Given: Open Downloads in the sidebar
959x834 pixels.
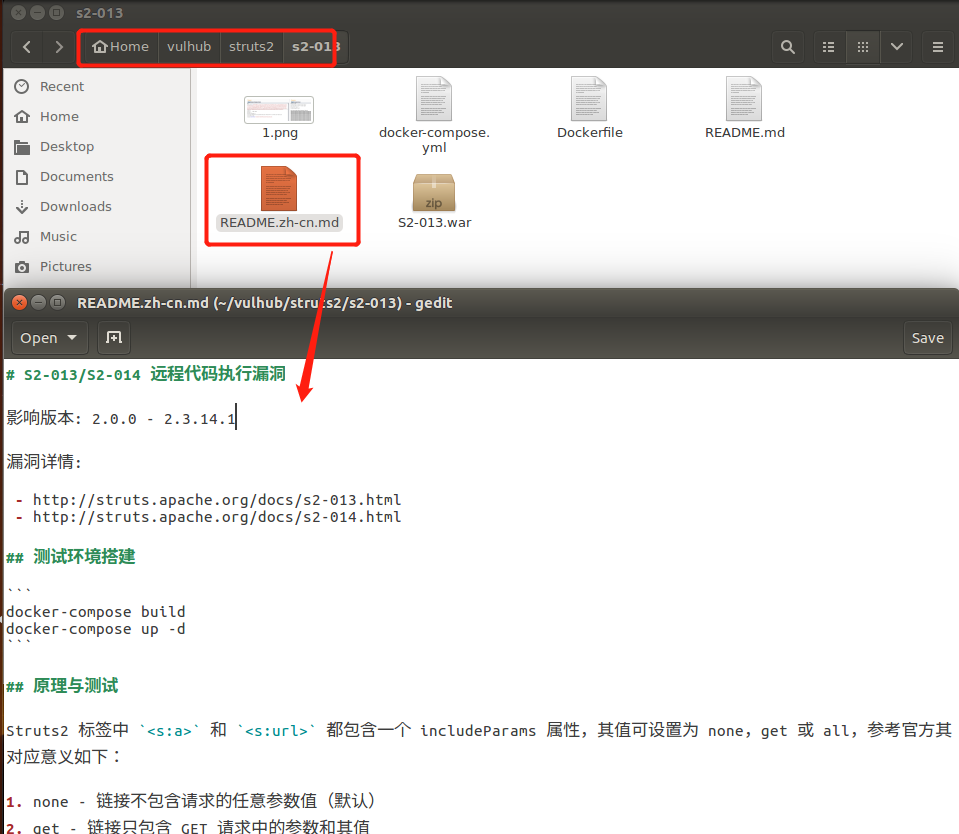Looking at the screenshot, I should pyautogui.click(x=76, y=207).
